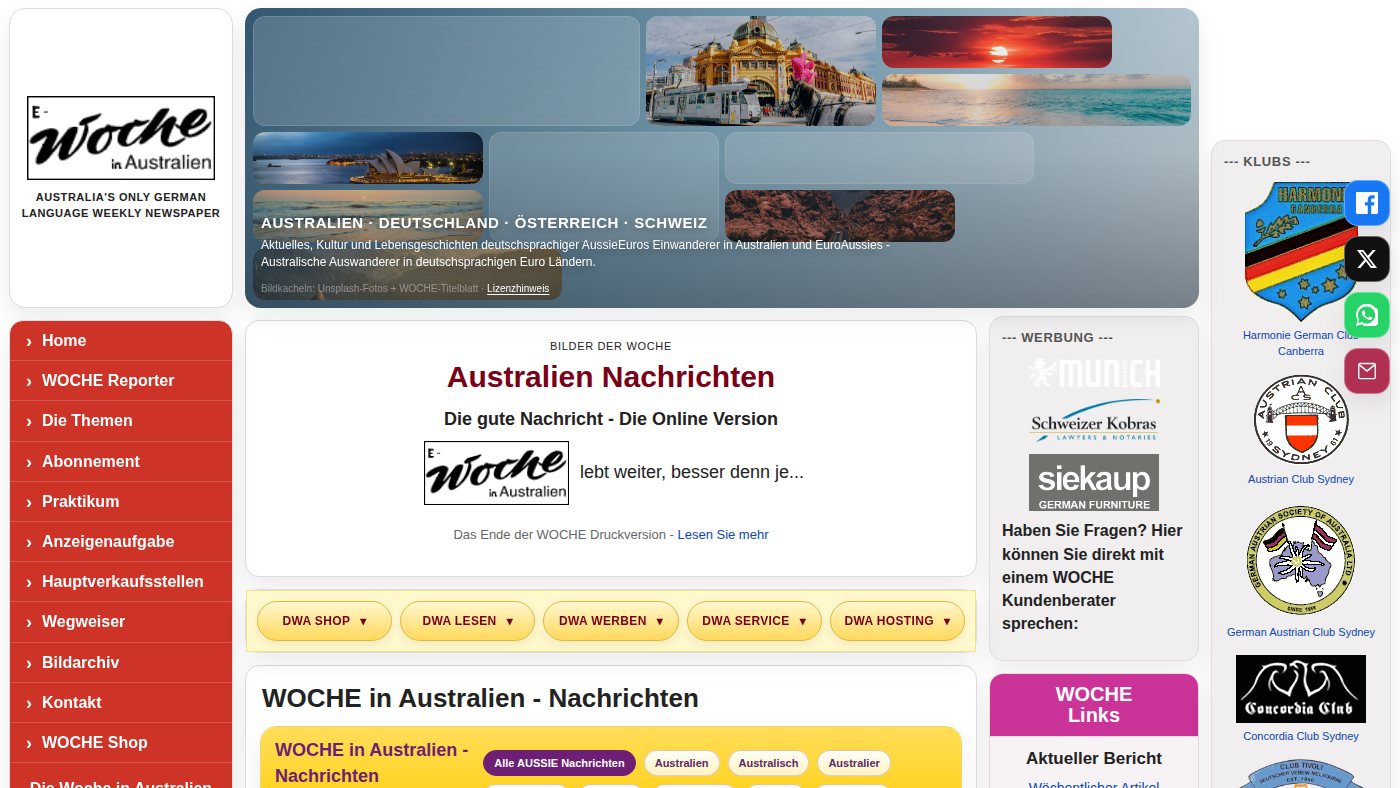Click the Flinders Street Station photo tile
The width and height of the screenshot is (1400, 788).
click(x=761, y=71)
